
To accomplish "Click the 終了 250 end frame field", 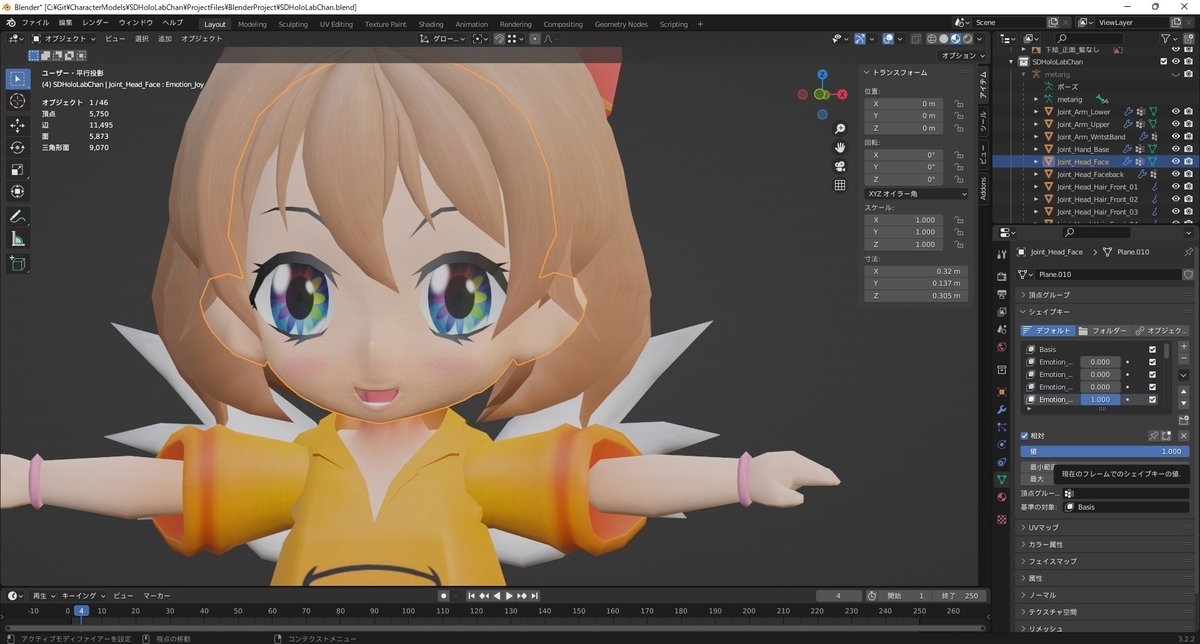I will [x=958, y=596].
